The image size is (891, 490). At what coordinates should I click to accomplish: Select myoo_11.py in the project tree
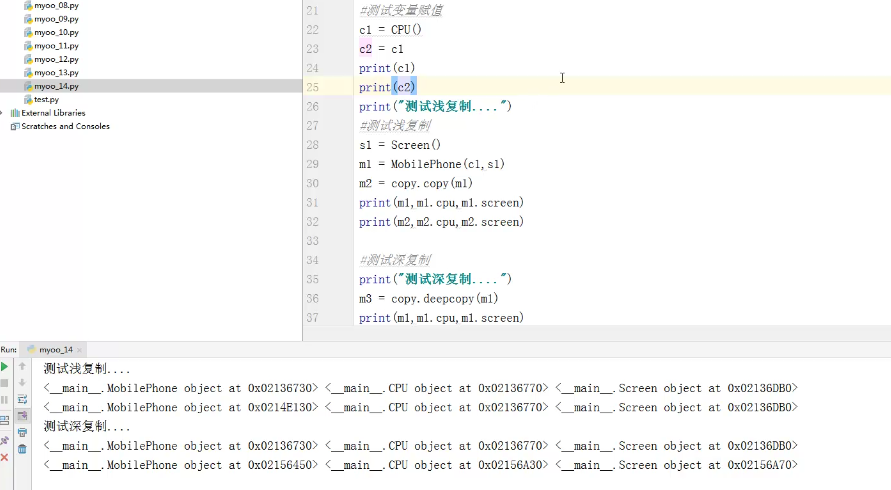pyautogui.click(x=56, y=45)
